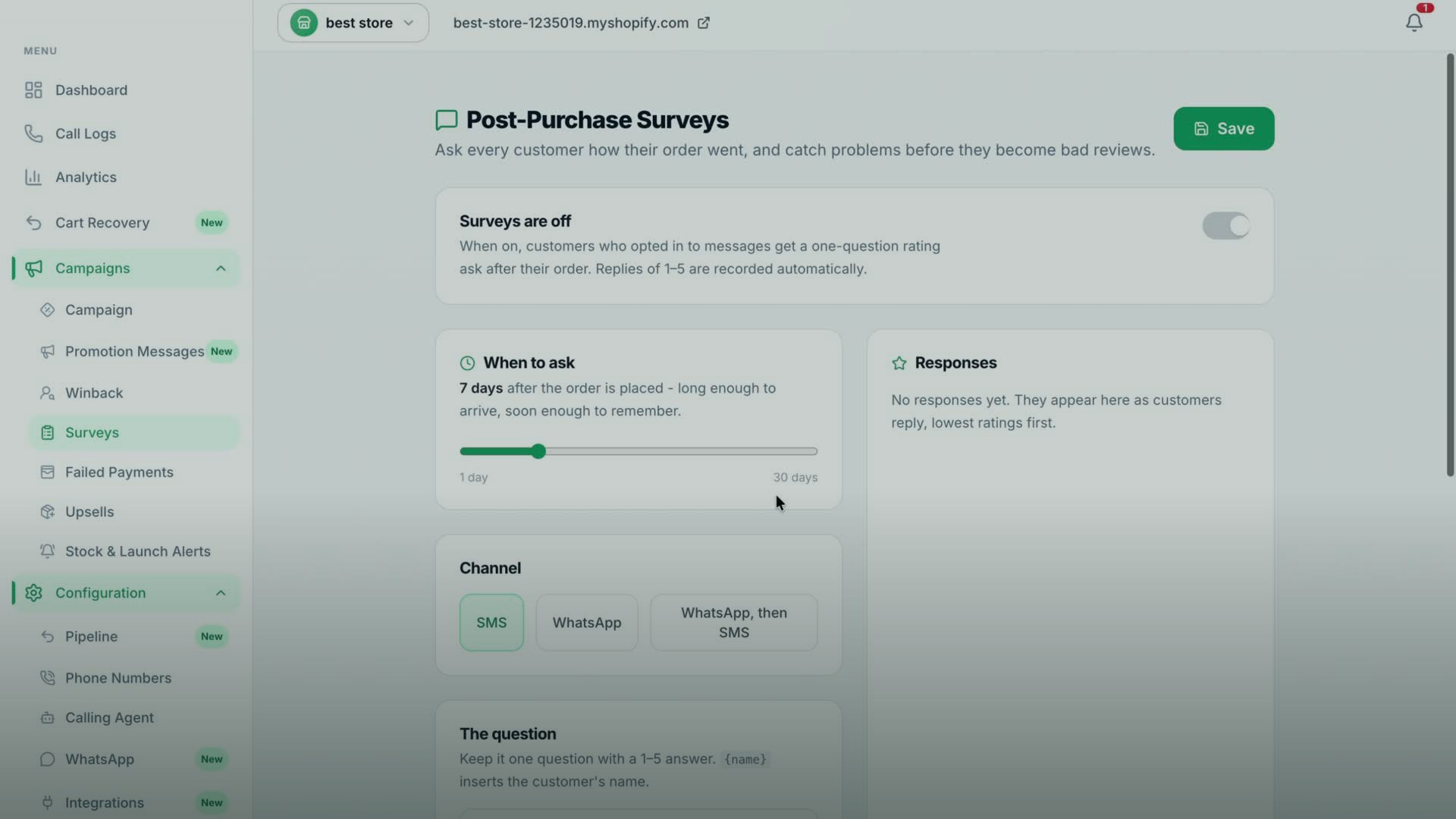Click the page vertical scrollbar
Image resolution: width=1456 pixels, height=819 pixels.
pos(1450,265)
